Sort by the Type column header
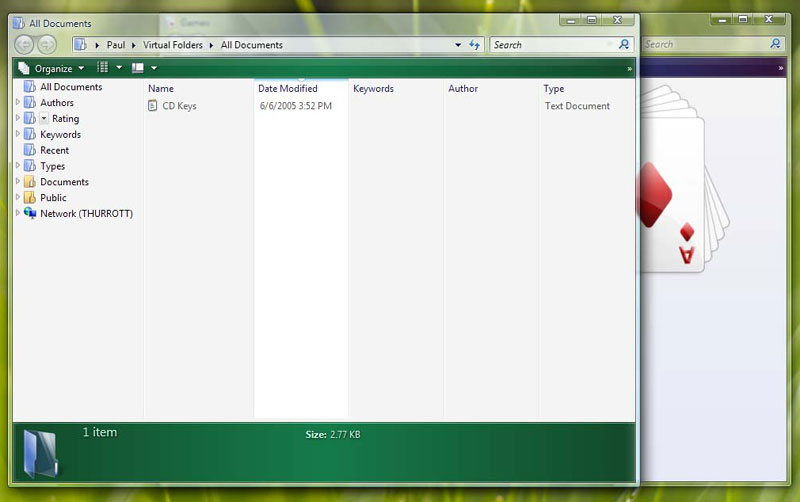Viewport: 800px width, 502px height. [x=554, y=89]
